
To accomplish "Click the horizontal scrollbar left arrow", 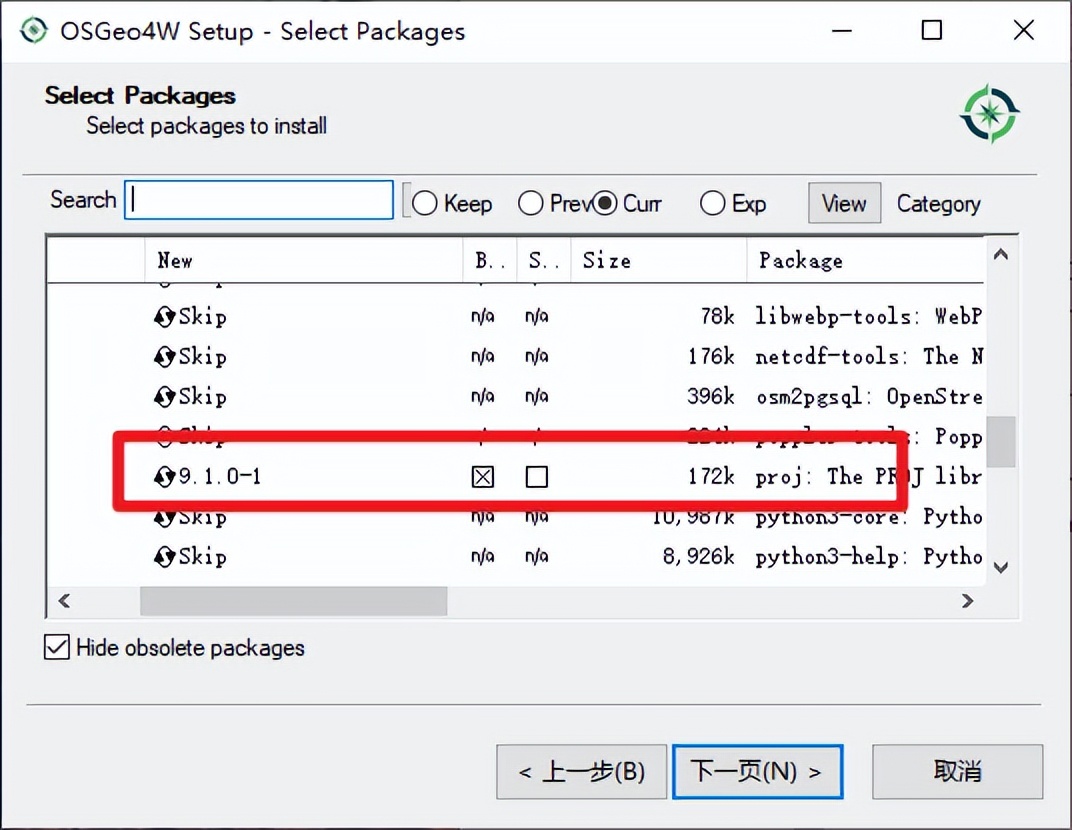I will (64, 601).
